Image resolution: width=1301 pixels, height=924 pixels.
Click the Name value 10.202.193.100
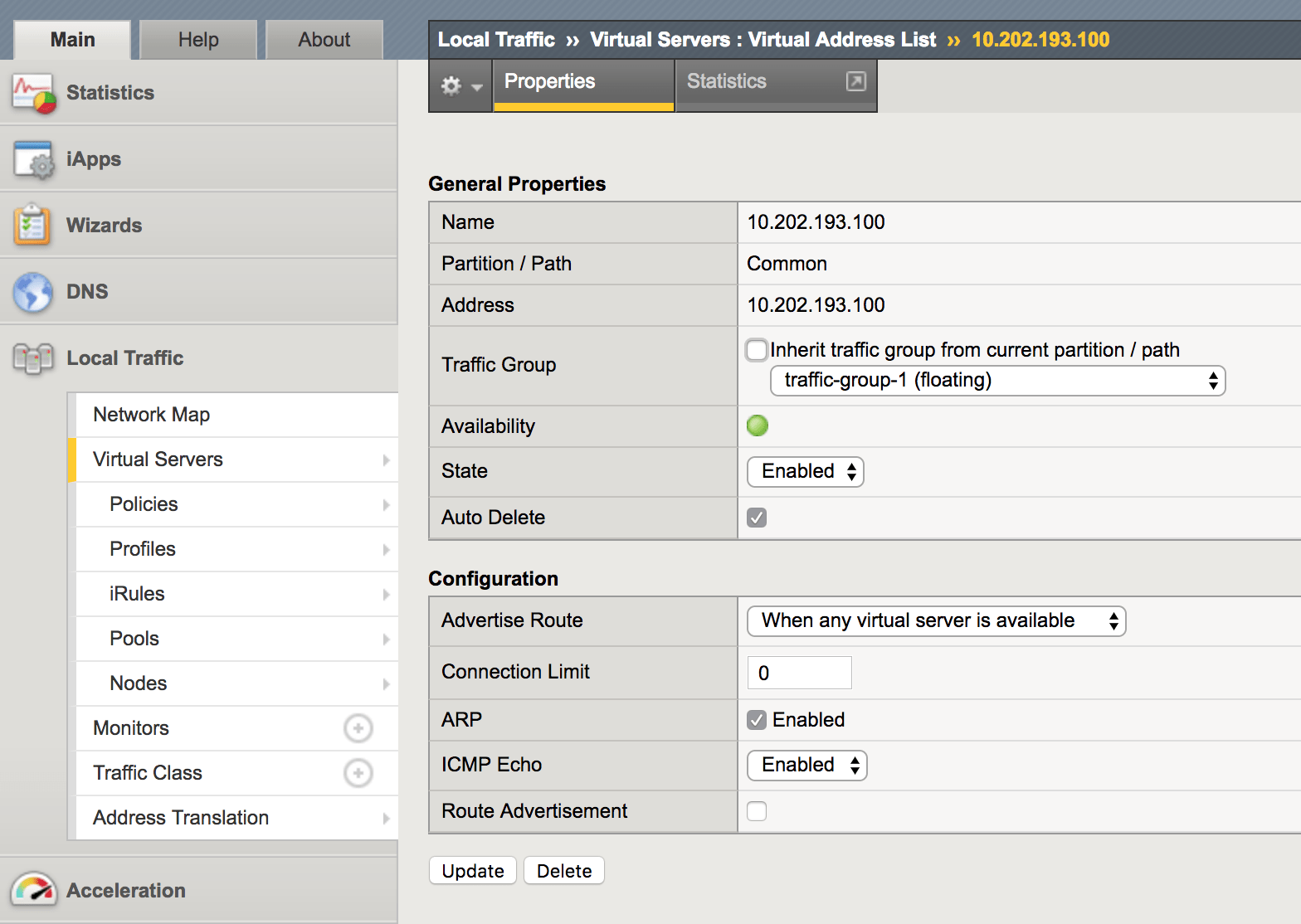[816, 222]
